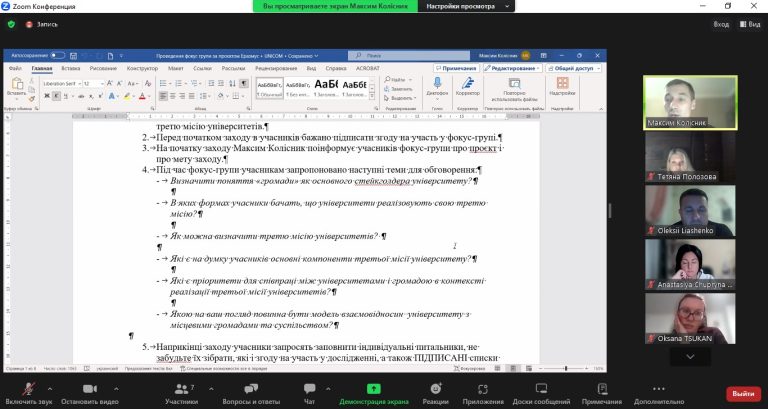
Task: Click the strikethrough (abc) icon in Word
Action: point(81,96)
